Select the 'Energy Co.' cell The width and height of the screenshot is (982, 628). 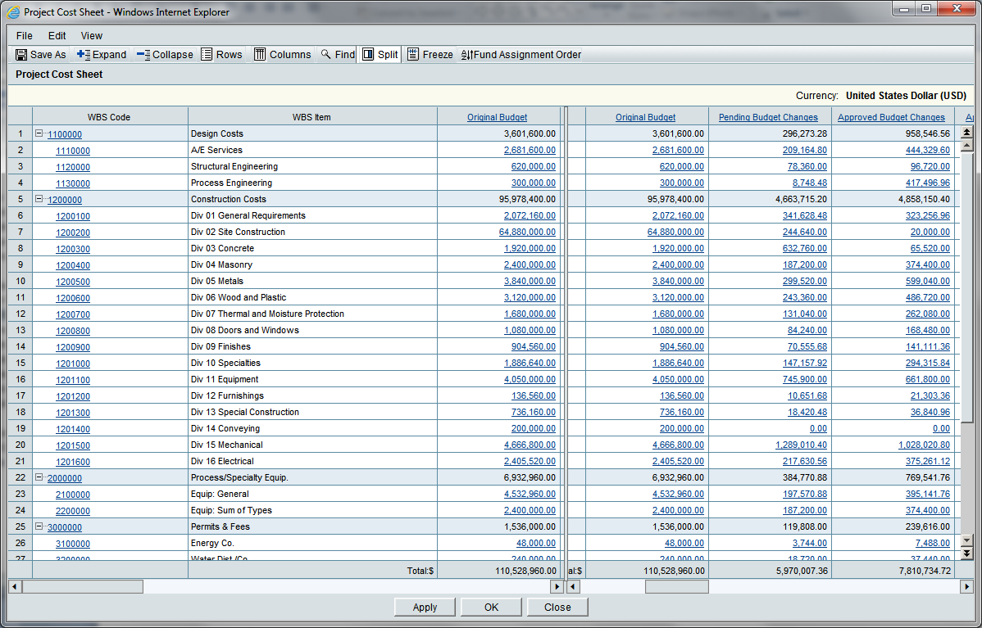(x=313, y=543)
